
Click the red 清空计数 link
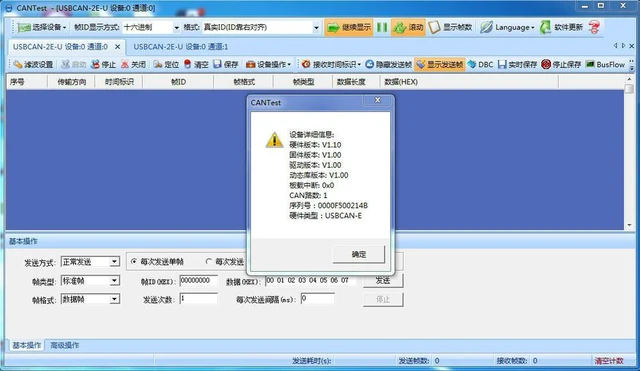tap(609, 361)
